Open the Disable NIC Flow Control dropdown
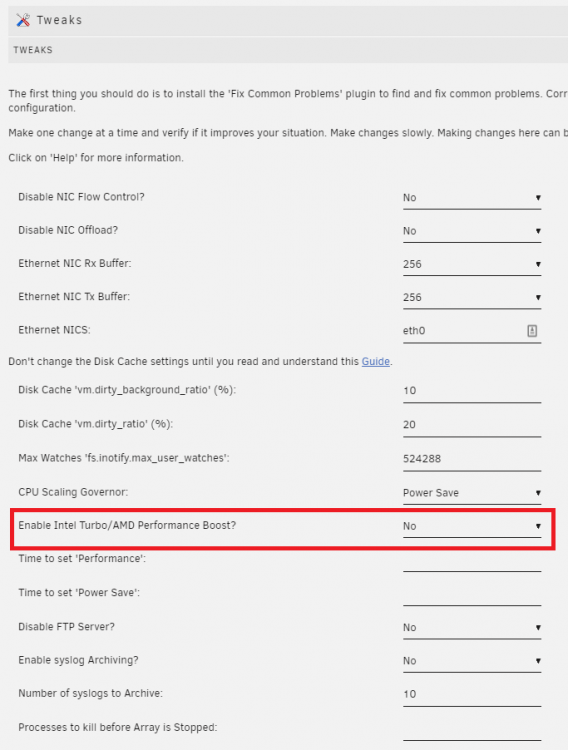568x750 pixels. coord(472,198)
